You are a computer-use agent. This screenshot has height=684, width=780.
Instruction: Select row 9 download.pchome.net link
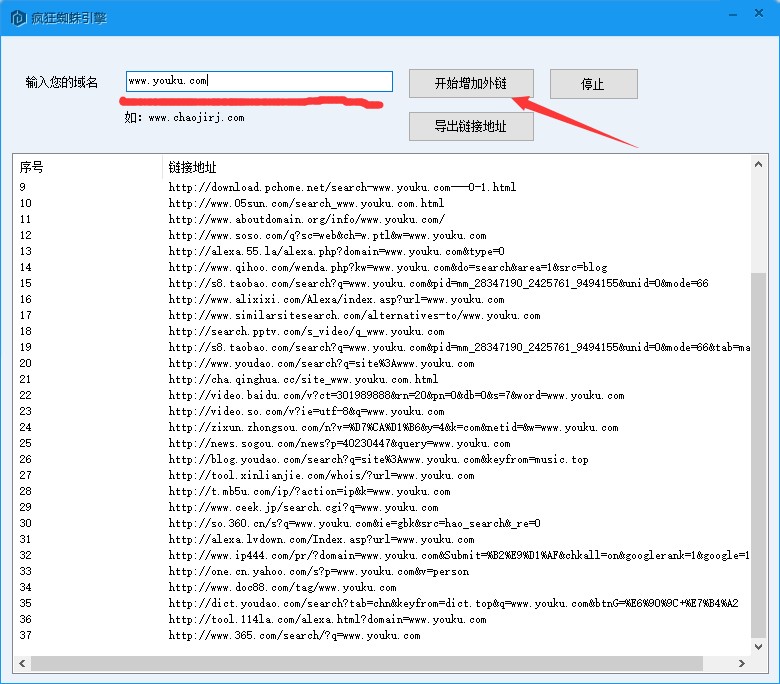(x=342, y=187)
